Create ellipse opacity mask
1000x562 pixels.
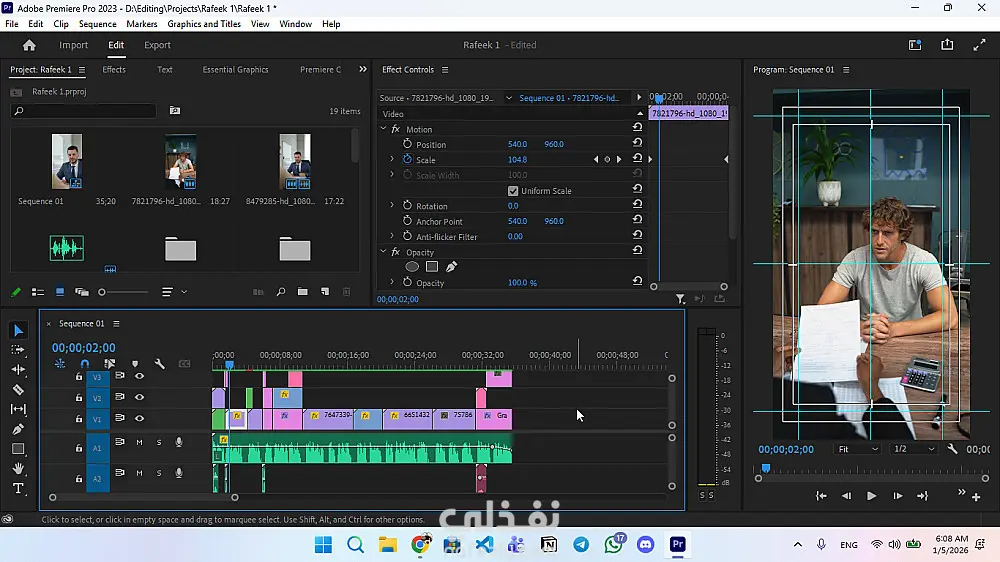coord(412,267)
